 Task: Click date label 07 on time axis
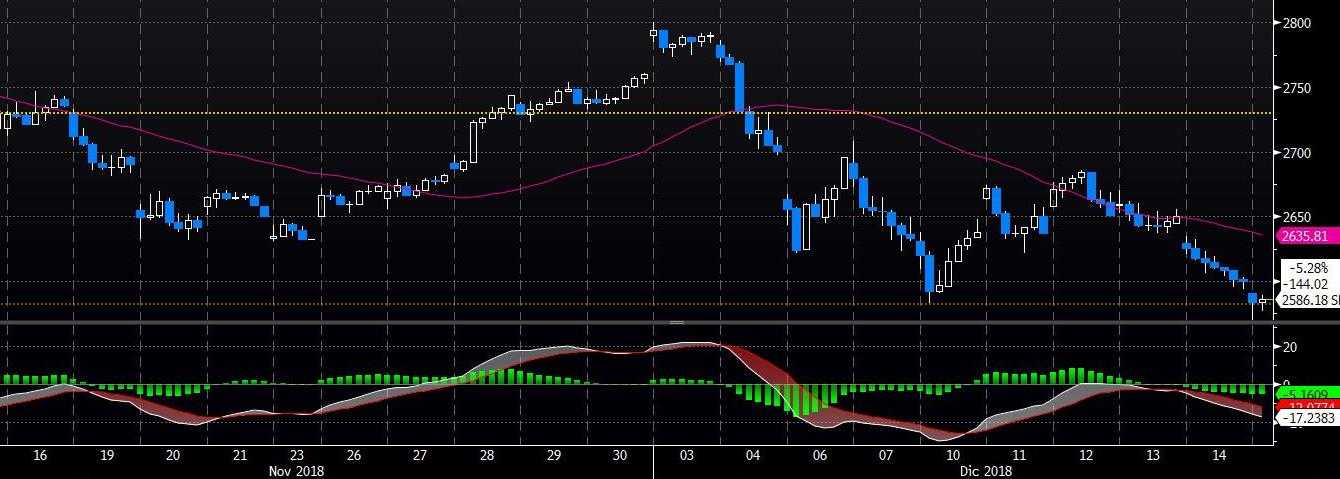pos(886,455)
